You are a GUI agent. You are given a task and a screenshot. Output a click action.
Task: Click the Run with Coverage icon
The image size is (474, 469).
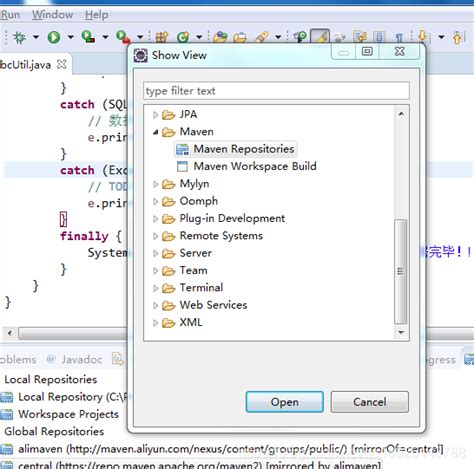(88, 37)
